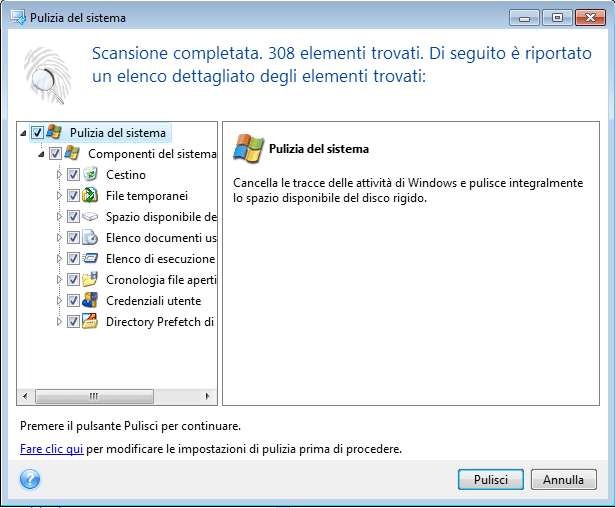Click the Cestino recycle bin icon
Image resolution: width=615 pixels, height=508 pixels.
point(90,175)
